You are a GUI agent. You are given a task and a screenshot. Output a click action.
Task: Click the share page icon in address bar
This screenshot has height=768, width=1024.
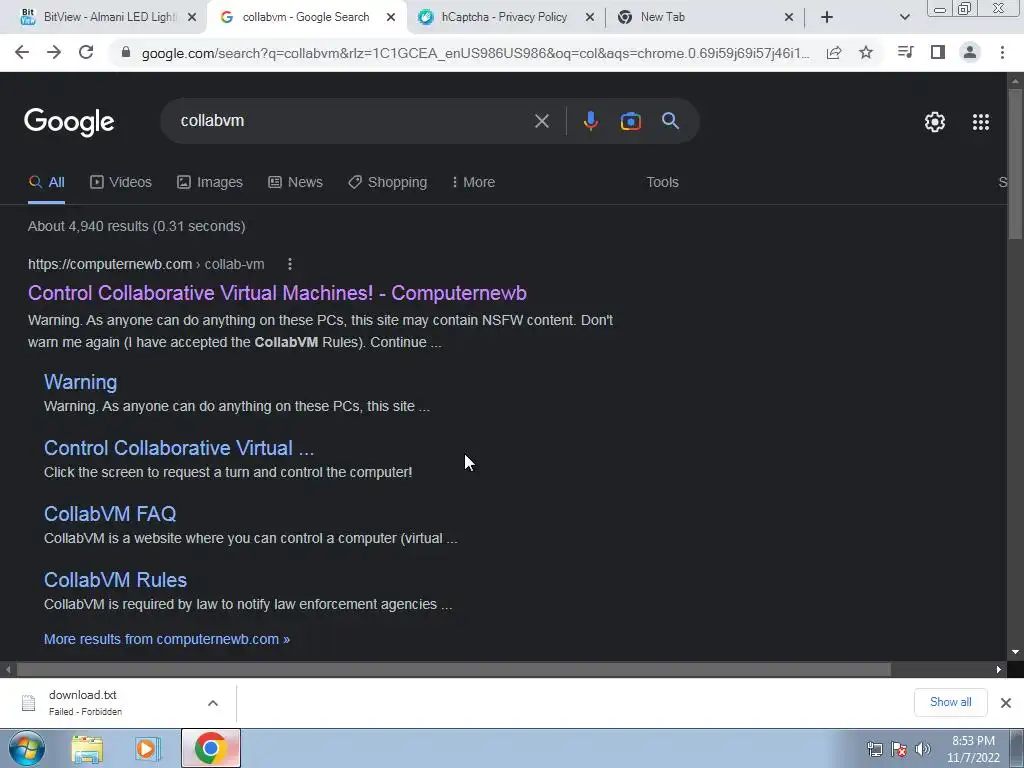click(x=833, y=53)
